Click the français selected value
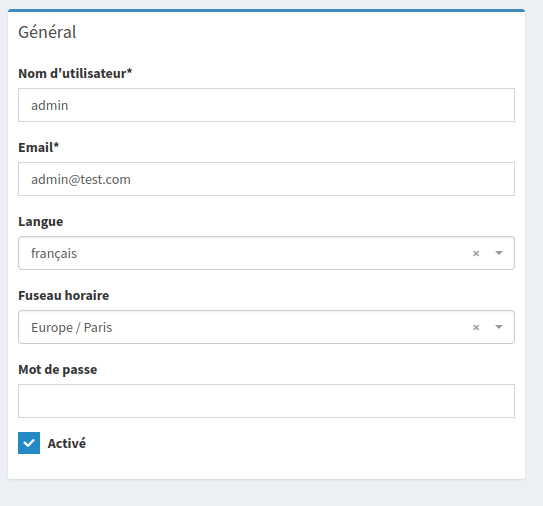The image size is (543, 506). click(54, 254)
